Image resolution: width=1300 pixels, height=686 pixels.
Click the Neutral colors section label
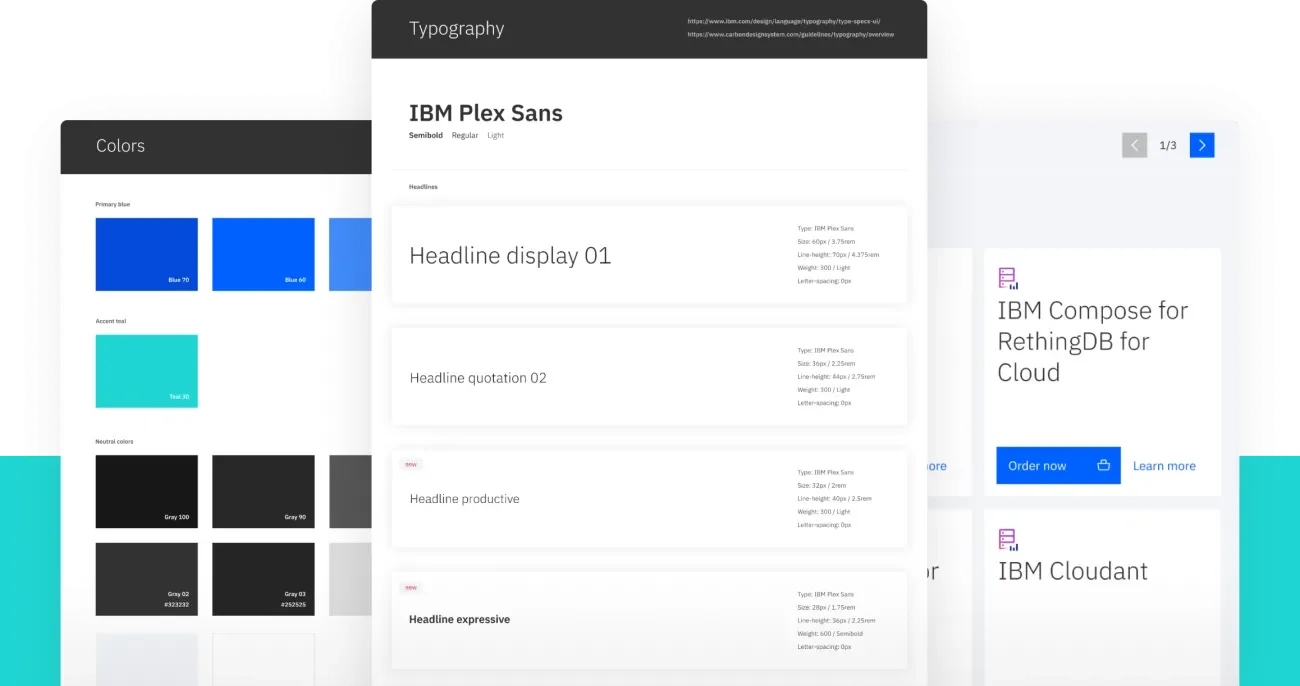tap(114, 441)
